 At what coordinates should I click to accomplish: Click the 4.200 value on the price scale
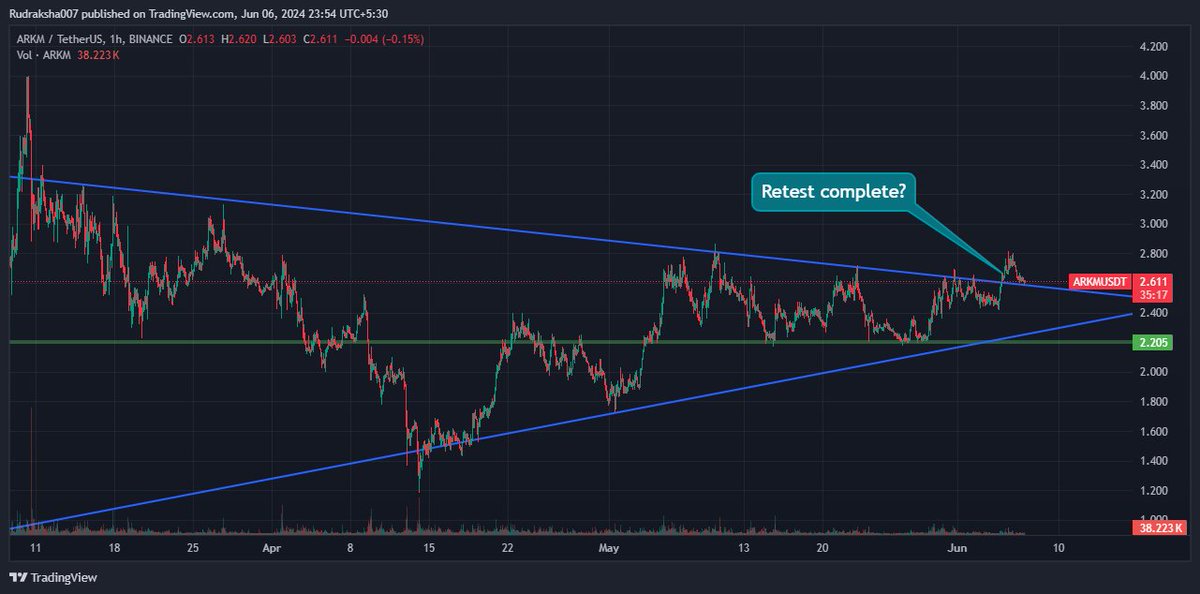click(x=1152, y=47)
